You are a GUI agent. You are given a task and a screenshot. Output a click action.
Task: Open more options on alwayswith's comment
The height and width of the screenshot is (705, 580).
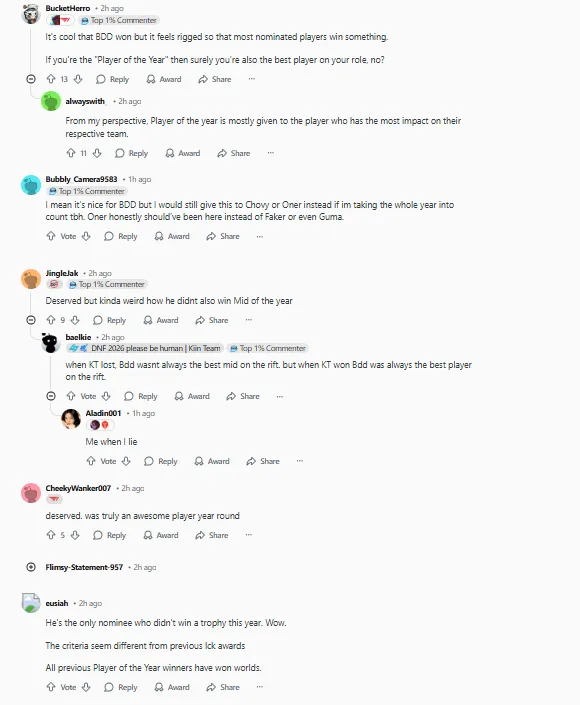271,153
